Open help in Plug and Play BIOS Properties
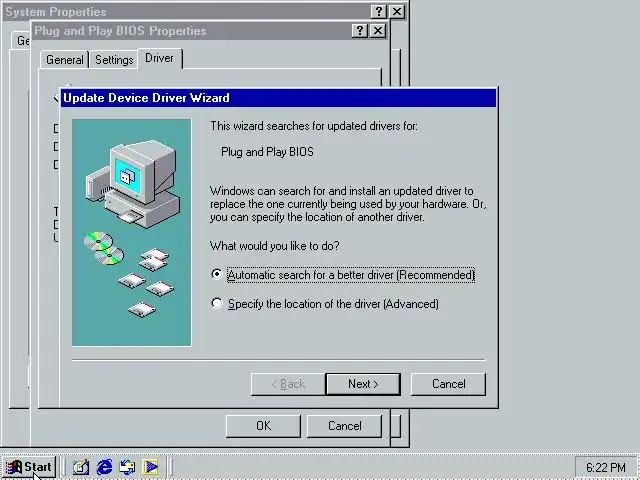This screenshot has width=640, height=480. click(360, 31)
